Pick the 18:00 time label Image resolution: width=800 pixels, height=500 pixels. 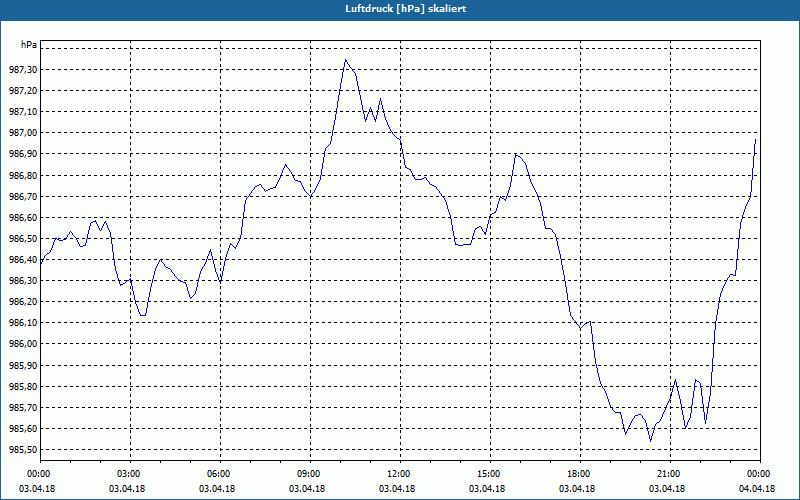[x=580, y=473]
